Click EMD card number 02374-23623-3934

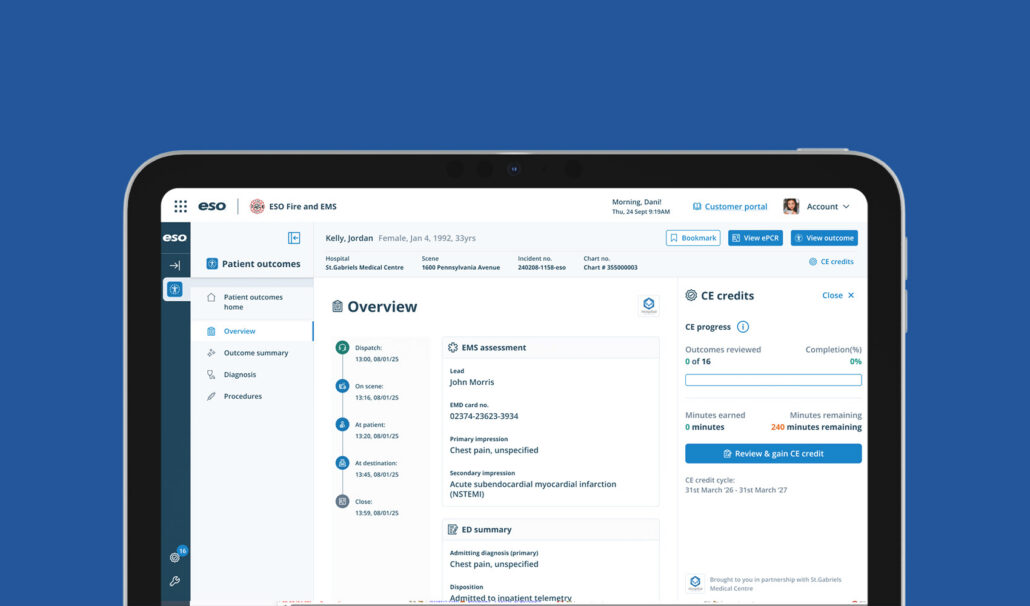coord(483,416)
